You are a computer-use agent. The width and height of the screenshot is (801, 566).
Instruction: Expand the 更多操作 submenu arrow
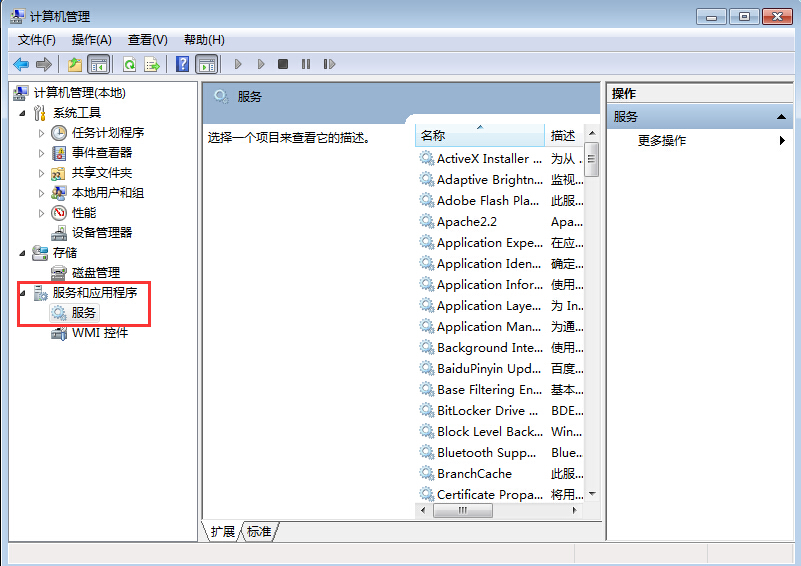point(782,141)
